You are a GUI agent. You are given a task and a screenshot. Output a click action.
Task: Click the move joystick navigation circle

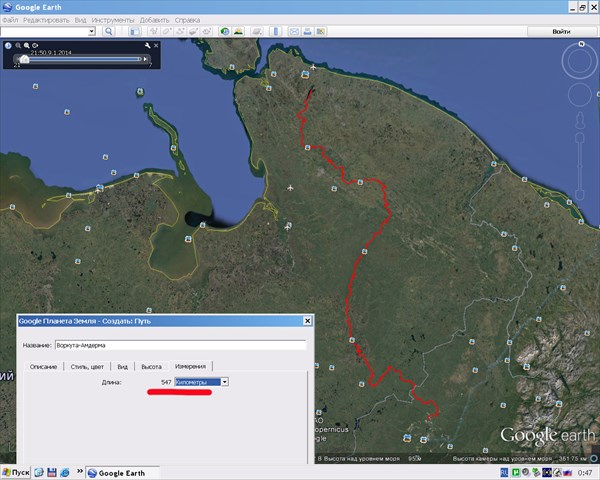(580, 95)
